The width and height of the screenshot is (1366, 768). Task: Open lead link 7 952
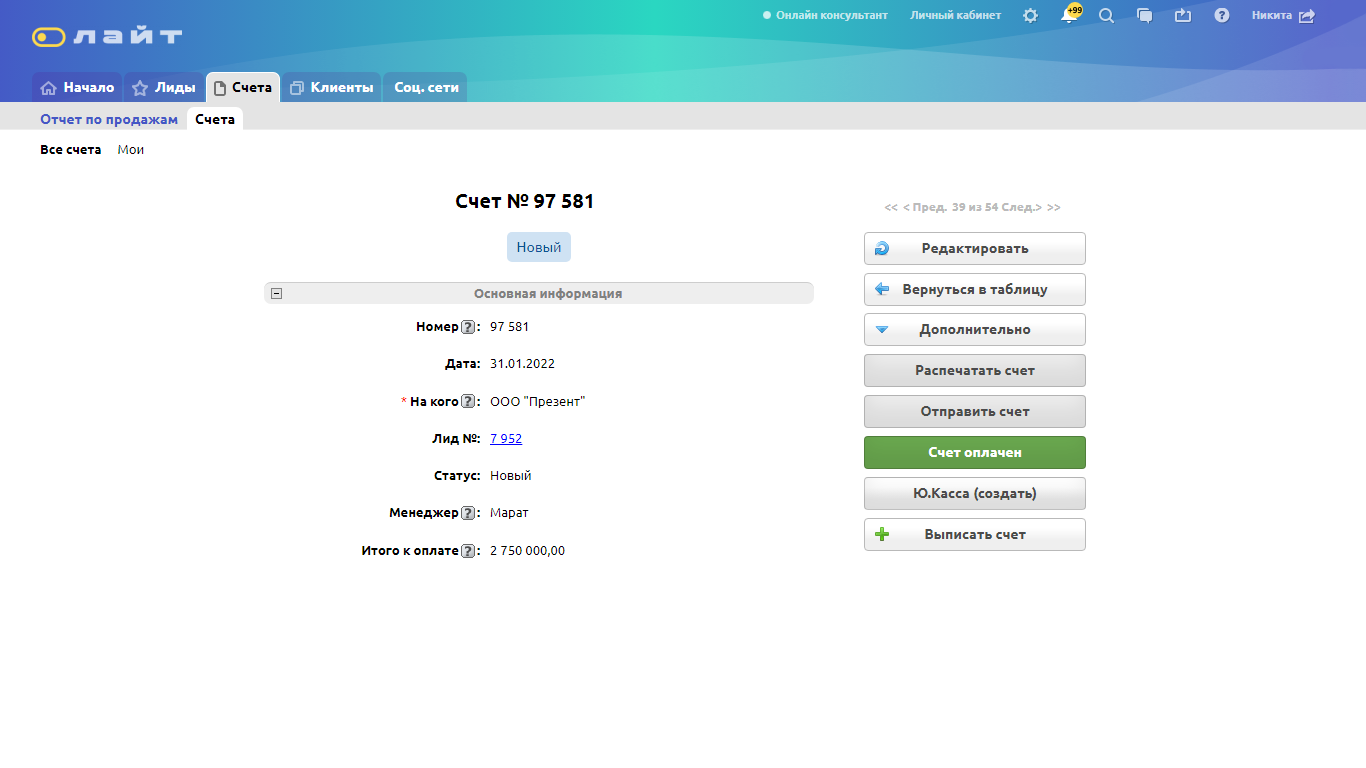506,439
